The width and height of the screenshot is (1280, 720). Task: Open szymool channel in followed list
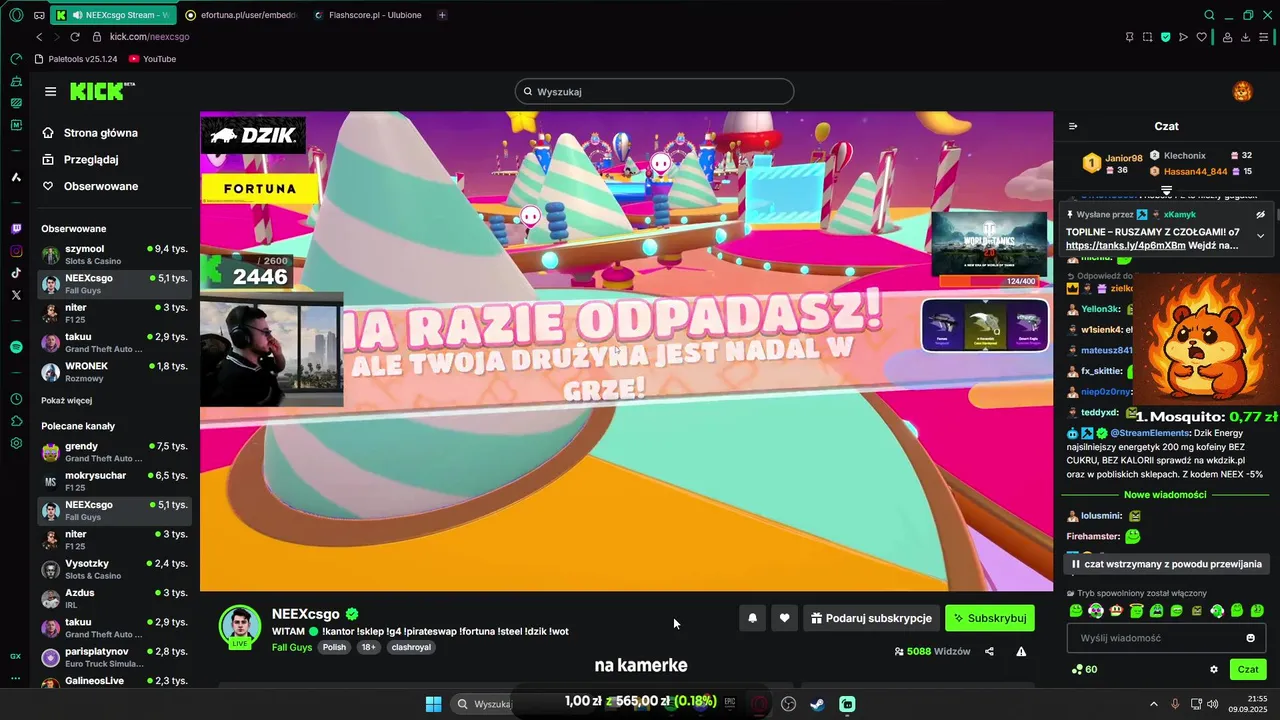point(115,254)
